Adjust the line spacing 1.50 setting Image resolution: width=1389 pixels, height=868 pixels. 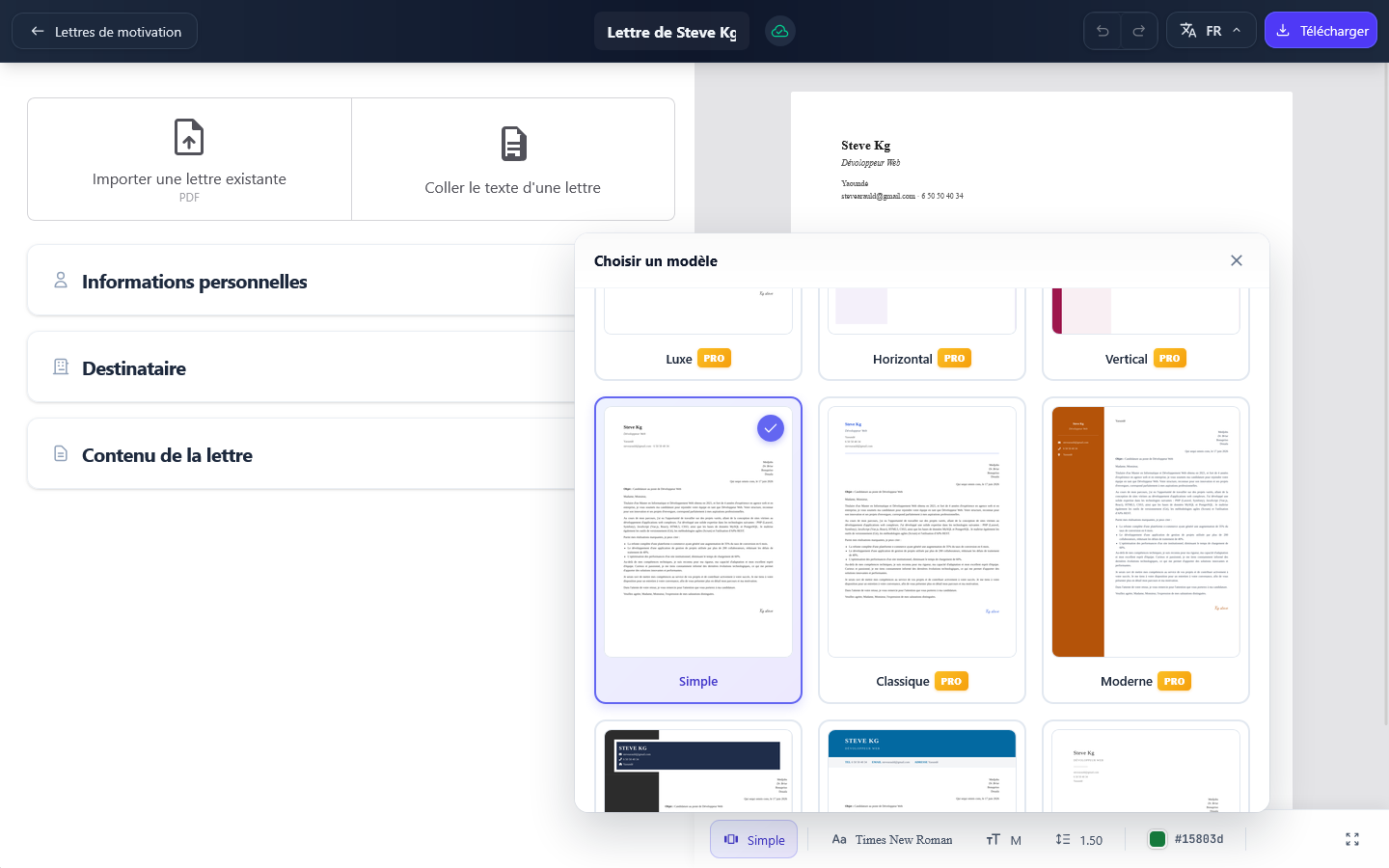[1079, 839]
